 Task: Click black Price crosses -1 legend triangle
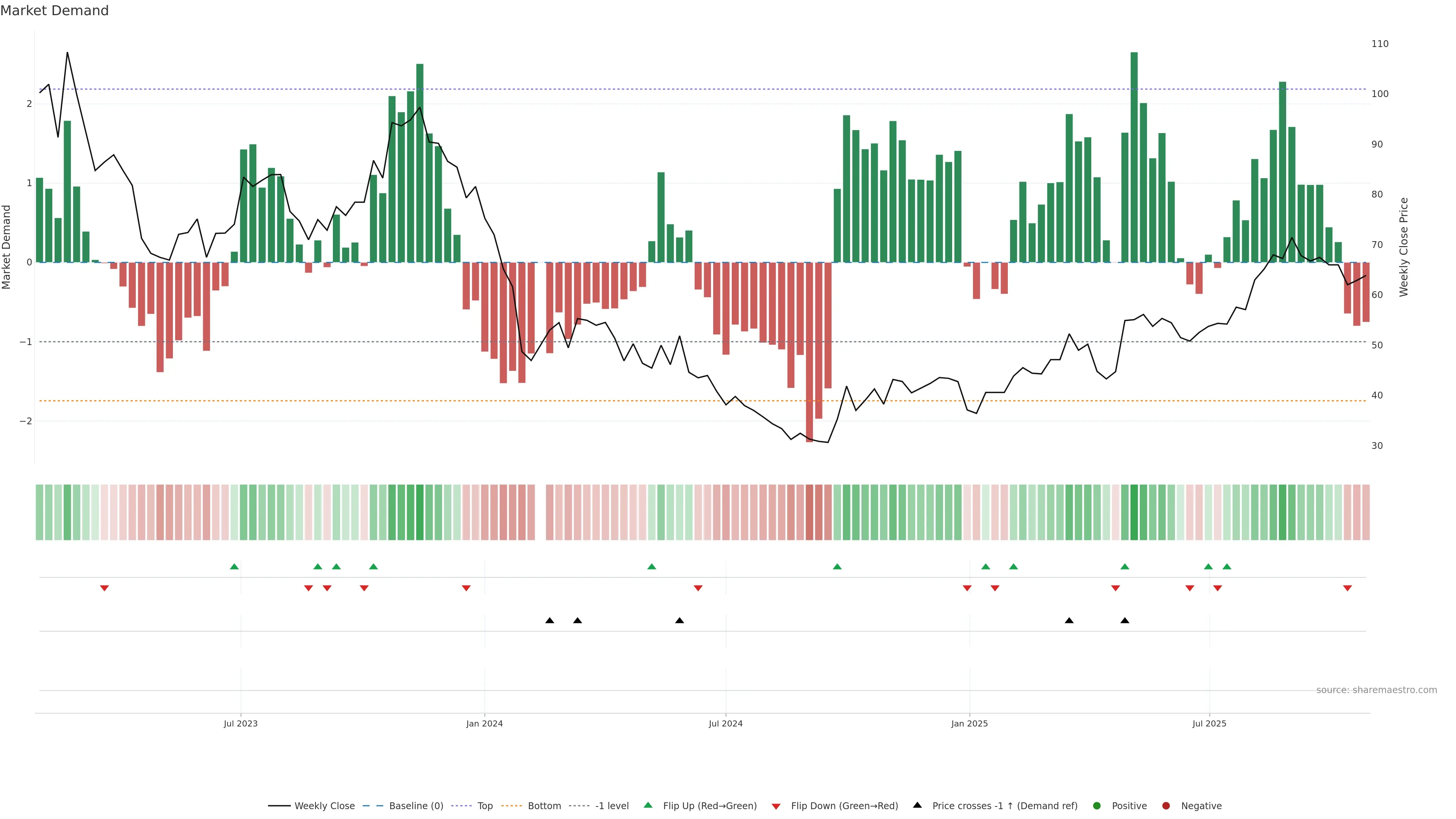pos(917,805)
